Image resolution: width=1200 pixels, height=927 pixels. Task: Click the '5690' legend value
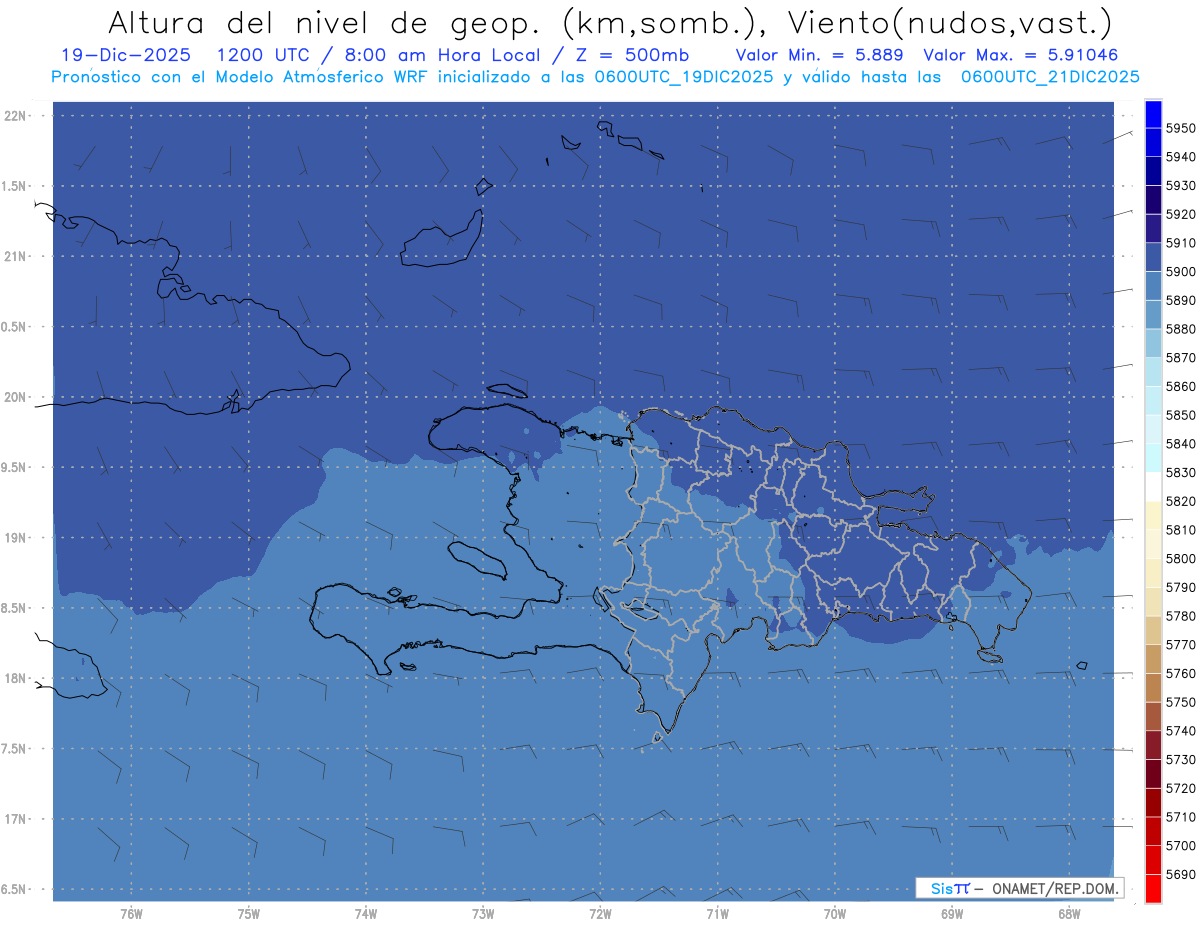[x=1181, y=874]
